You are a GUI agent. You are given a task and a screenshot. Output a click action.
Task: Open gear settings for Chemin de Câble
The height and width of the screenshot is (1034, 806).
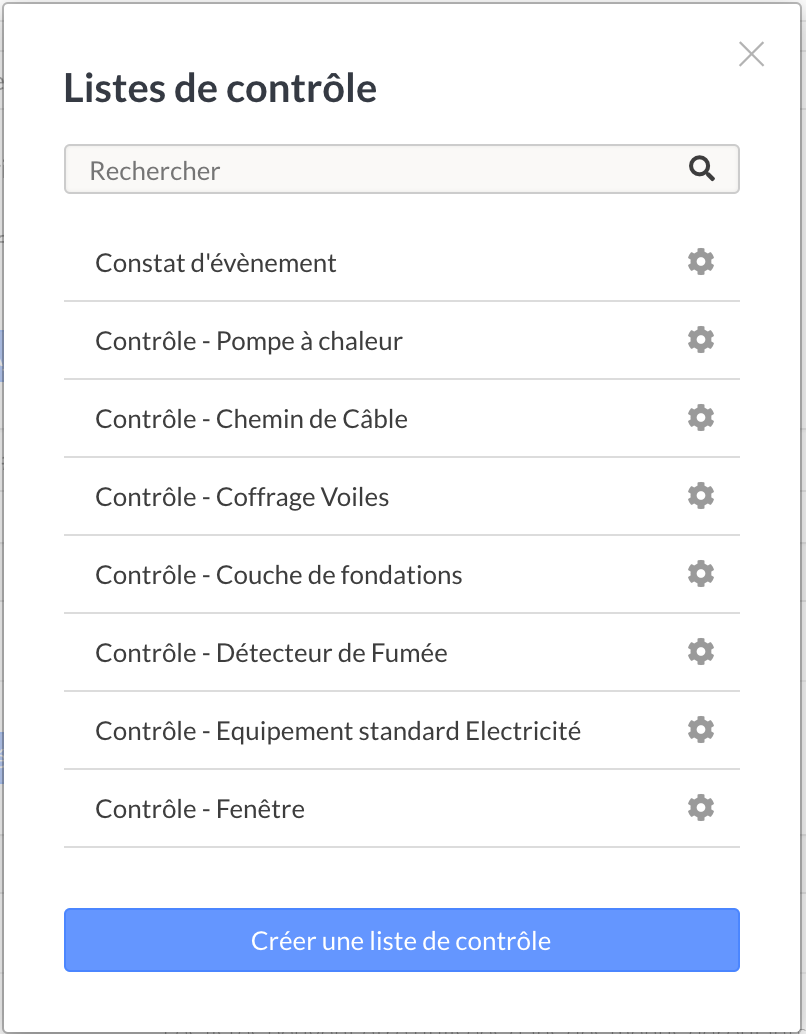pyautogui.click(x=700, y=417)
